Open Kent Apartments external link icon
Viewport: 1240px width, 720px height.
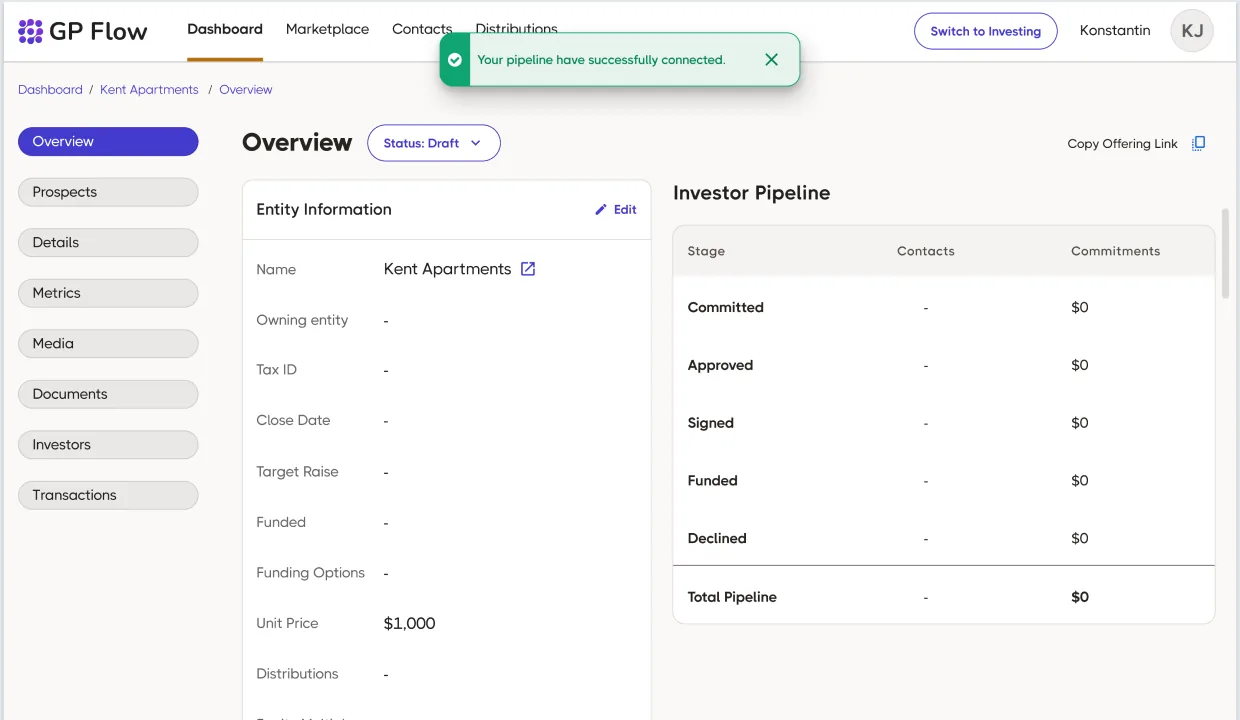[528, 269]
